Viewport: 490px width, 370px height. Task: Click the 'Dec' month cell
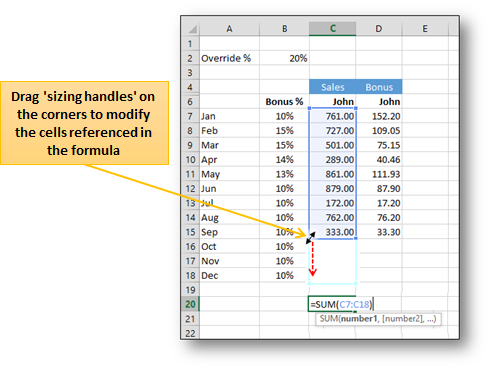click(x=229, y=276)
